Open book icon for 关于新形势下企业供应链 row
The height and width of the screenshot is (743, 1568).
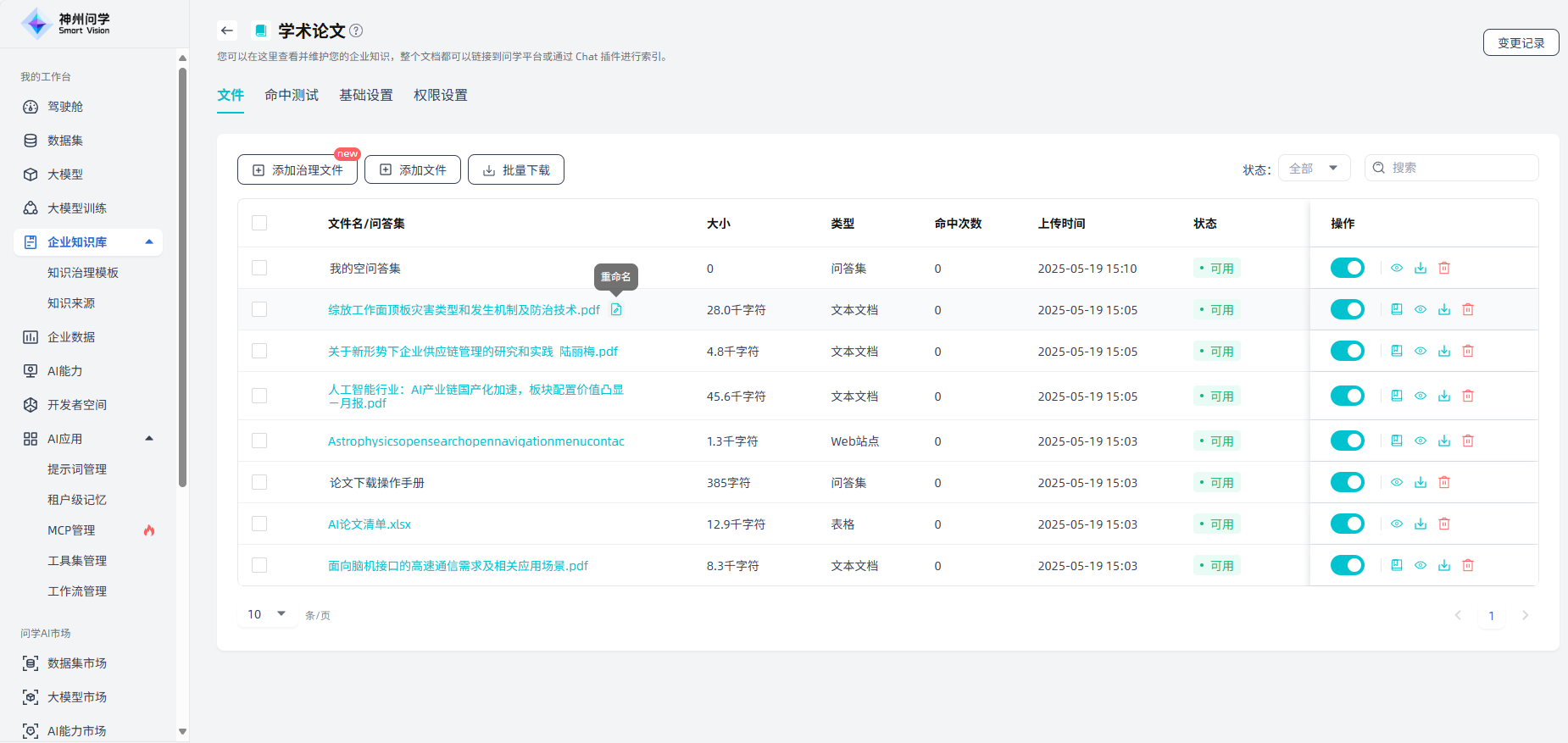click(x=1397, y=351)
